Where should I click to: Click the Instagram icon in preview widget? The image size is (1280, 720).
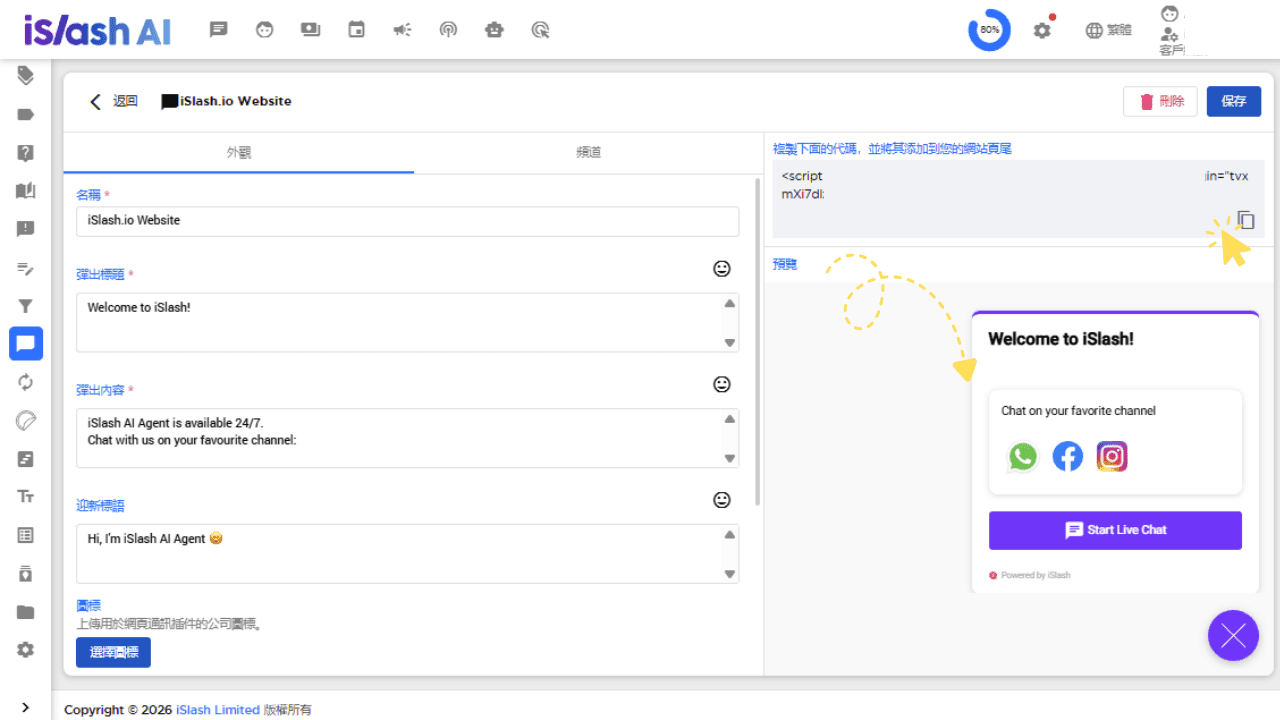click(1112, 457)
